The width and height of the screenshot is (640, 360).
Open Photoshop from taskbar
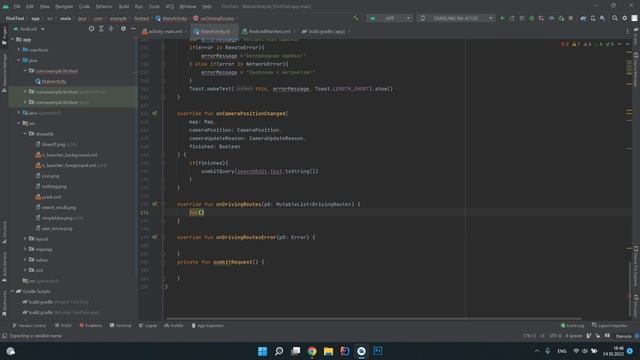378,351
